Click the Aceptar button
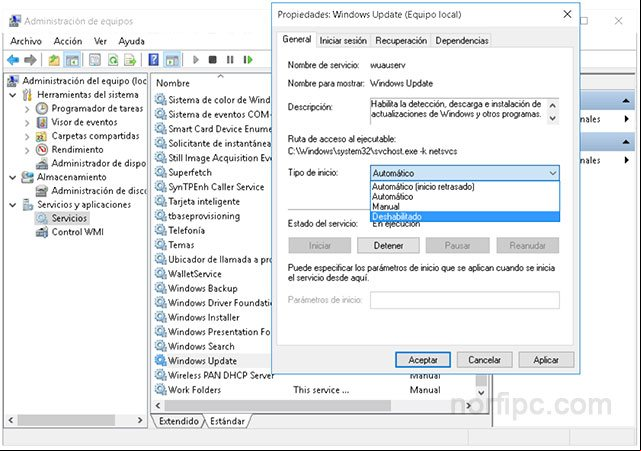 click(x=423, y=360)
